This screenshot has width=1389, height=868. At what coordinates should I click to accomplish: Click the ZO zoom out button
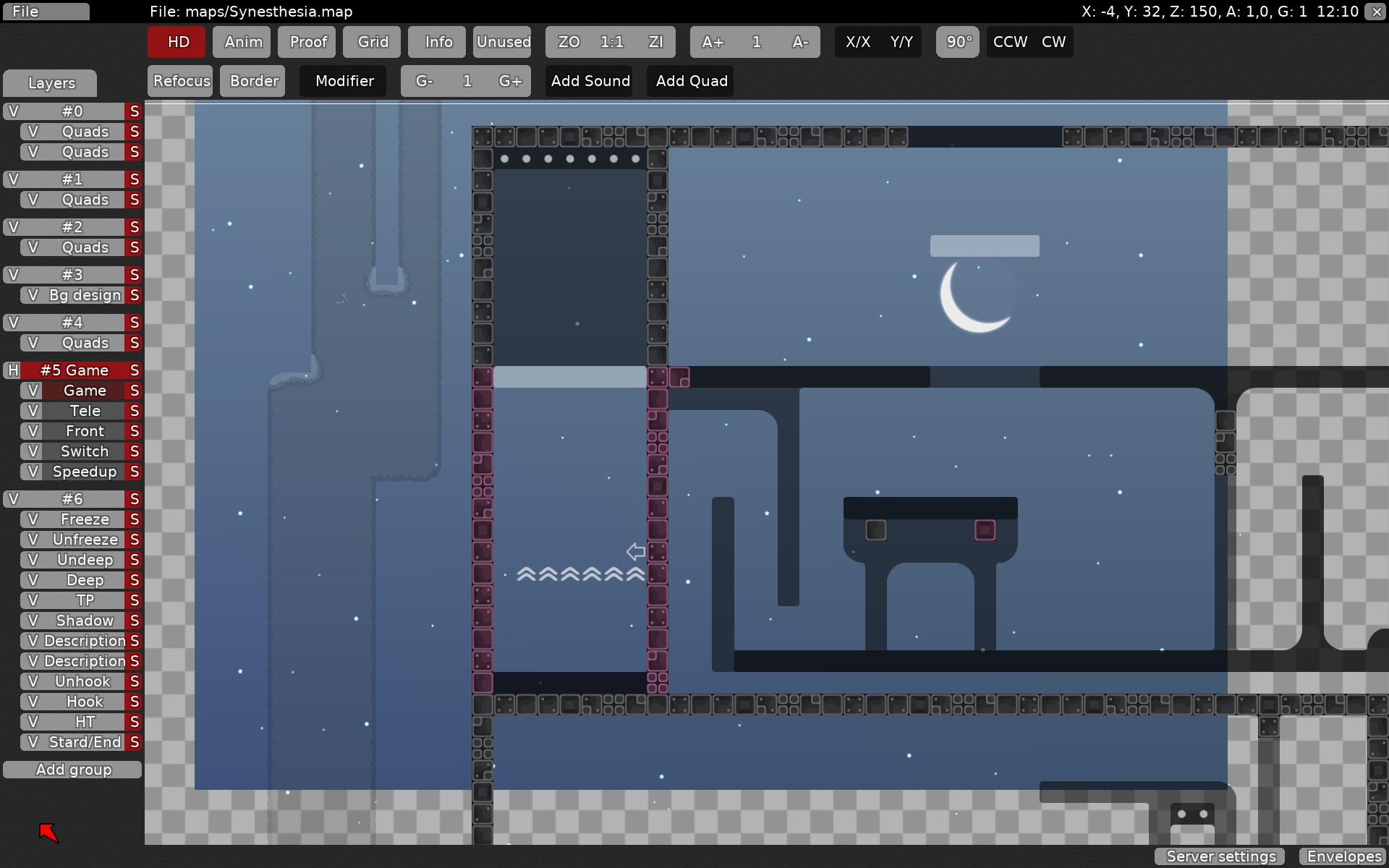coord(569,42)
